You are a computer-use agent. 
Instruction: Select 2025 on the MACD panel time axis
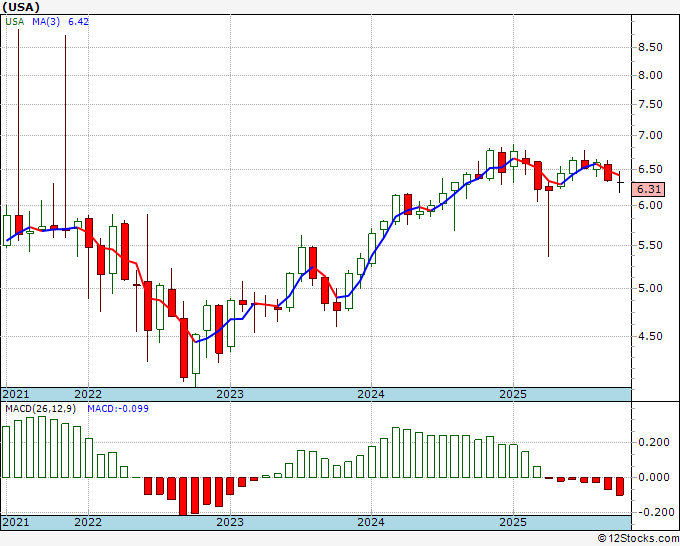tap(513, 522)
